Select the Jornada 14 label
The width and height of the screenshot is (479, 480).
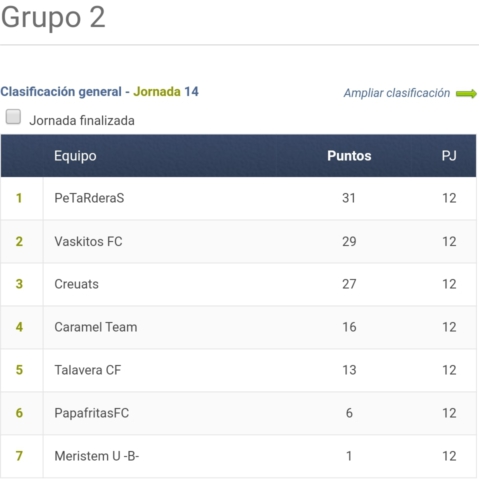tap(166, 92)
